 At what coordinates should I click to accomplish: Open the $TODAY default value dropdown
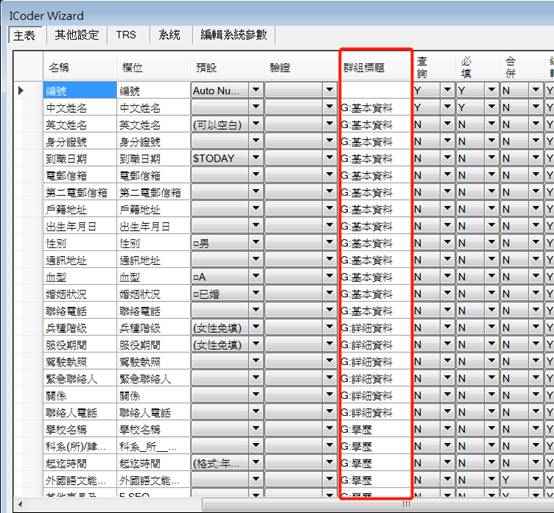256,158
